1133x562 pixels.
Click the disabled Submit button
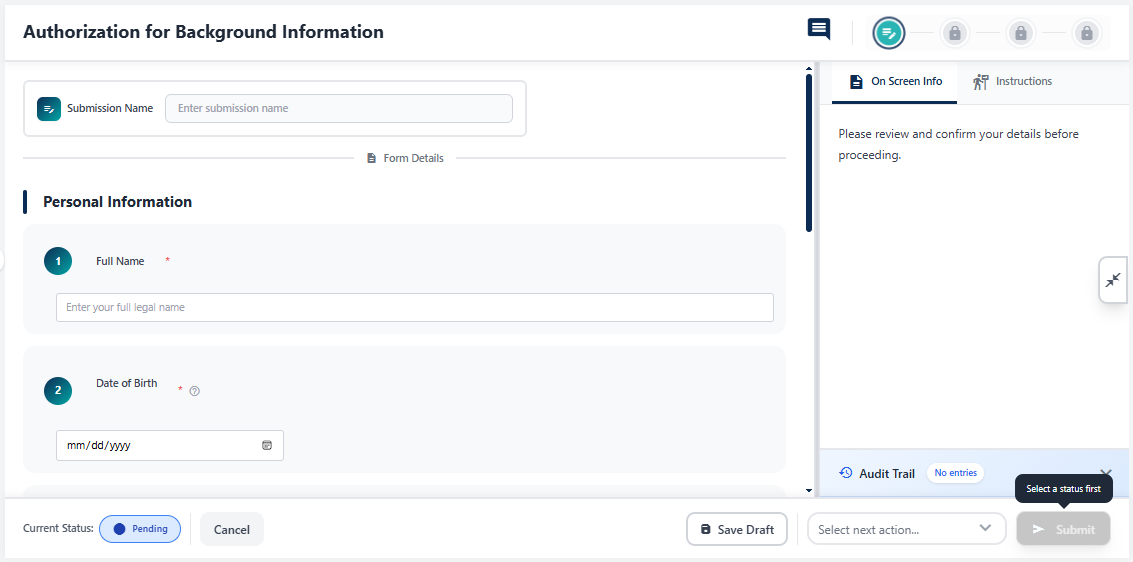[x=1064, y=529]
